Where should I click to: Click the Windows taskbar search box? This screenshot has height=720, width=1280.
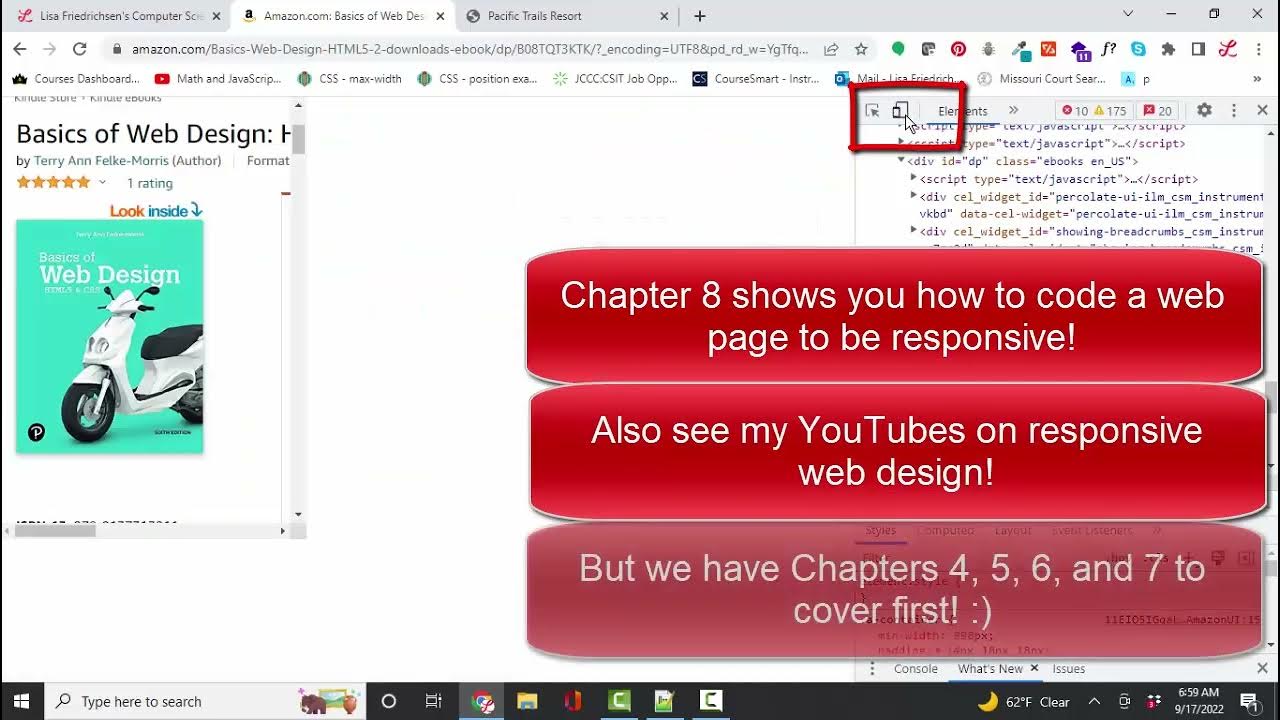(x=206, y=701)
